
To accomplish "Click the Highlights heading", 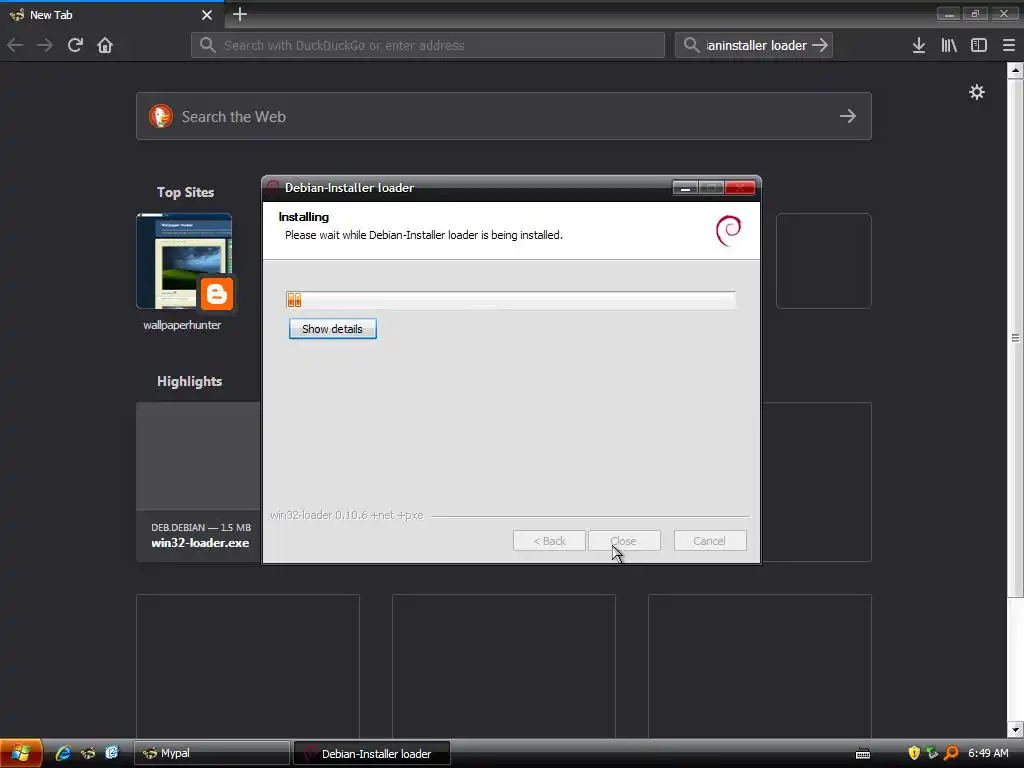I will coord(189,381).
